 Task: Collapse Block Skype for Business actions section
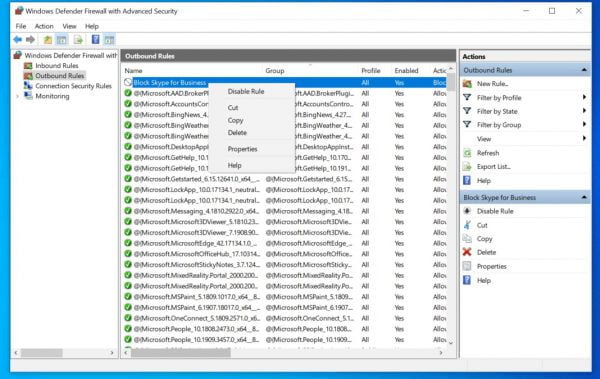pos(584,198)
